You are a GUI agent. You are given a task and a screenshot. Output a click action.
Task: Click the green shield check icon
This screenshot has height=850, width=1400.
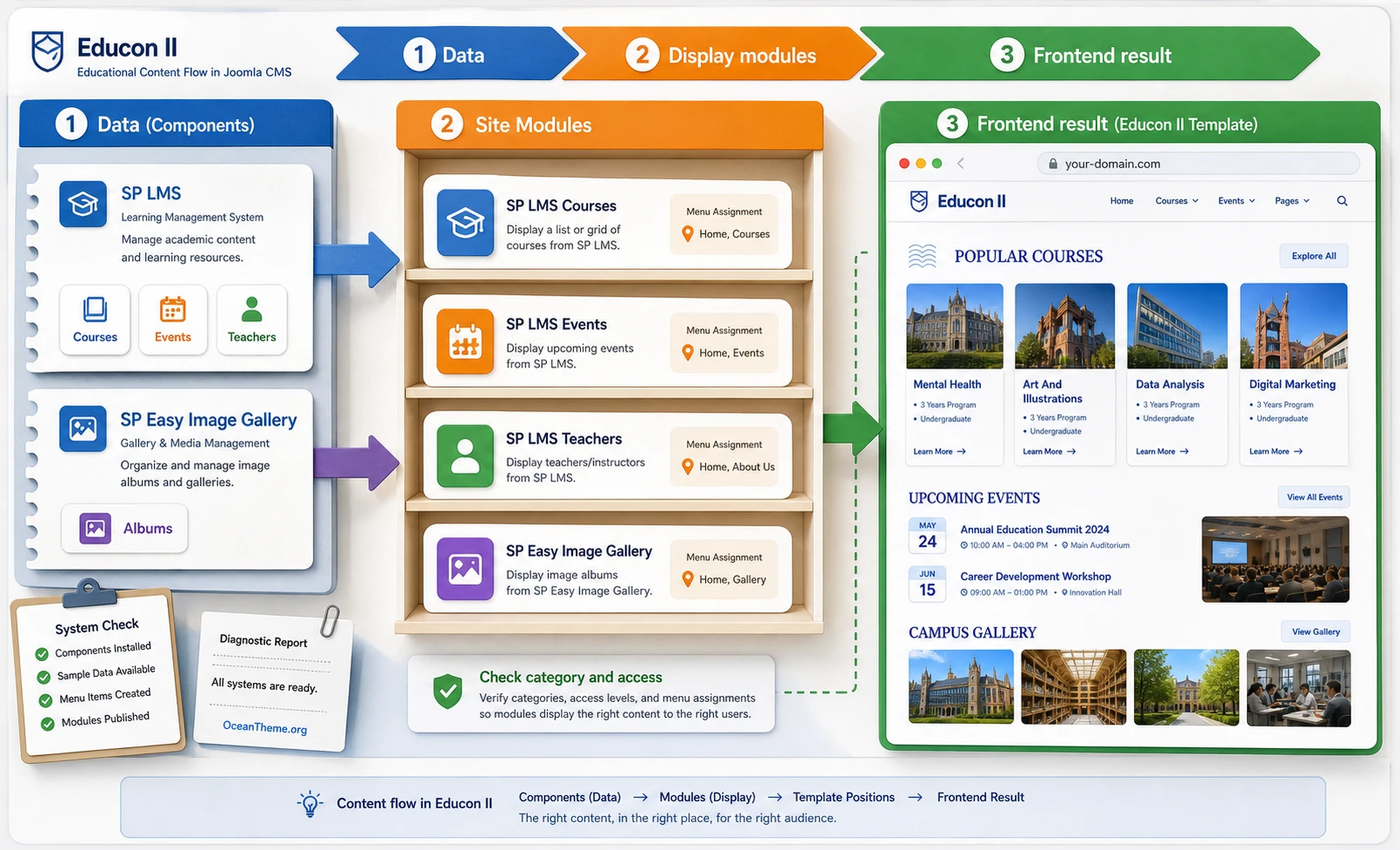point(448,692)
